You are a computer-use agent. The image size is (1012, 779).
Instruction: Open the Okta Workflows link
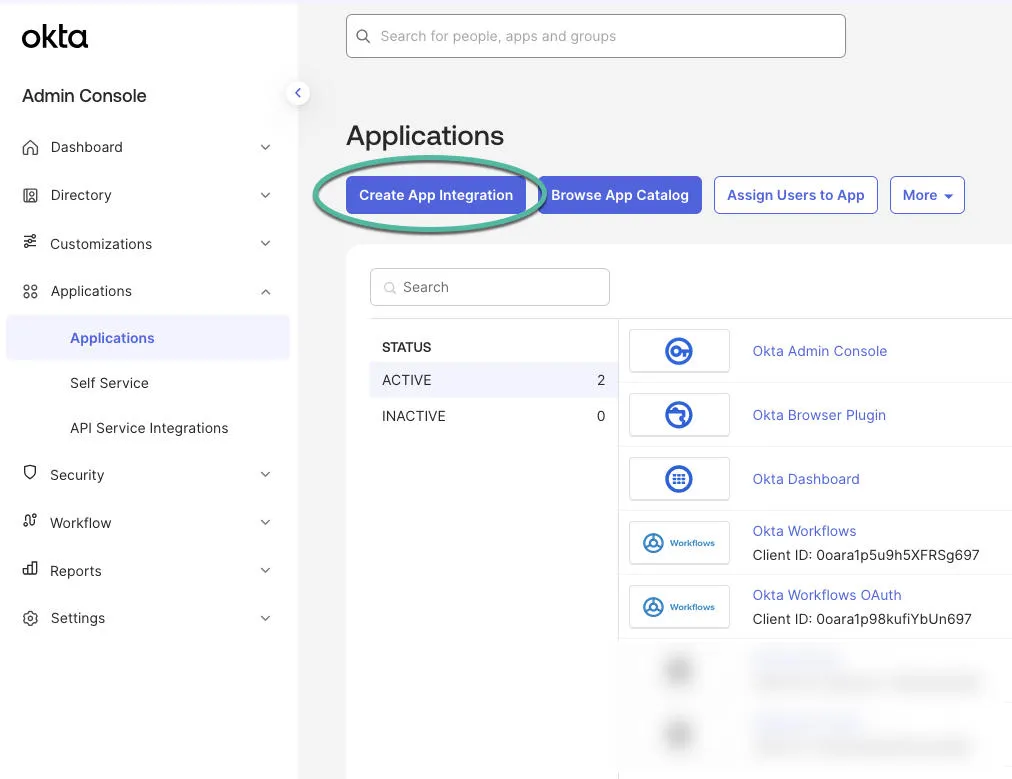coord(804,531)
